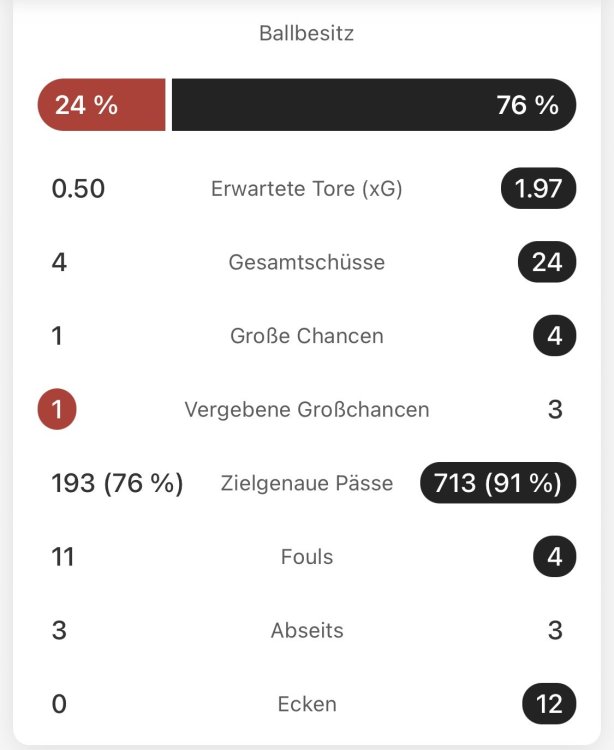Select the Zielgenaue Pässe label
This screenshot has height=750, width=614.
click(x=307, y=483)
